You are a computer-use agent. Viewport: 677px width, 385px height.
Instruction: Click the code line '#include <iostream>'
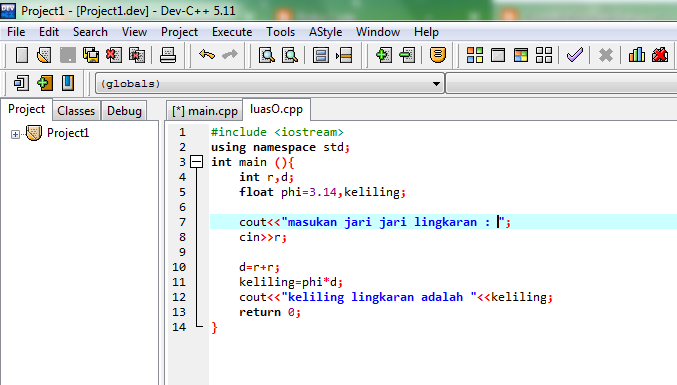tap(277, 132)
